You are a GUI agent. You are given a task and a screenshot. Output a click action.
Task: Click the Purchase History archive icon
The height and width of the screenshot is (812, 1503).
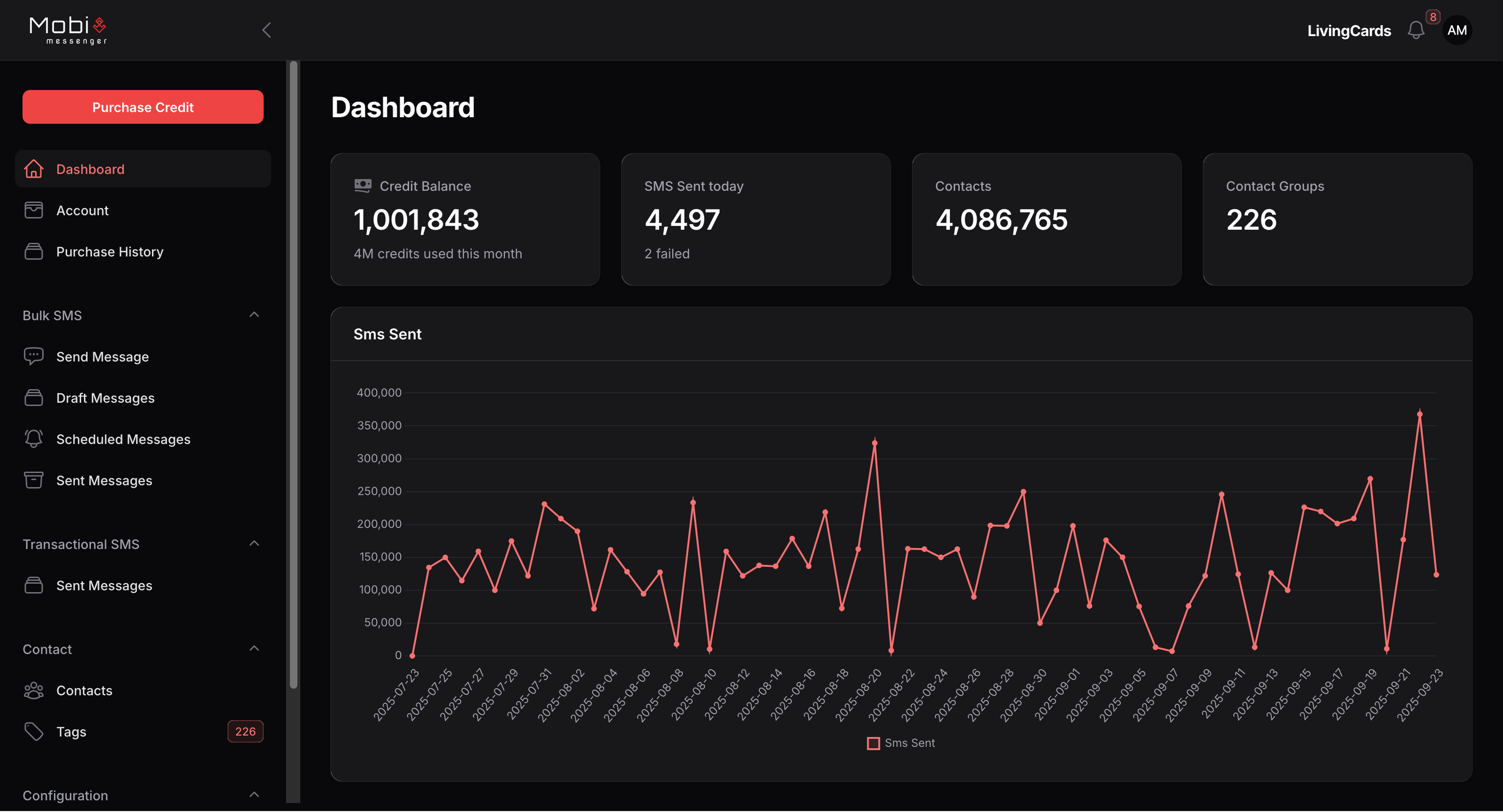[x=34, y=251]
